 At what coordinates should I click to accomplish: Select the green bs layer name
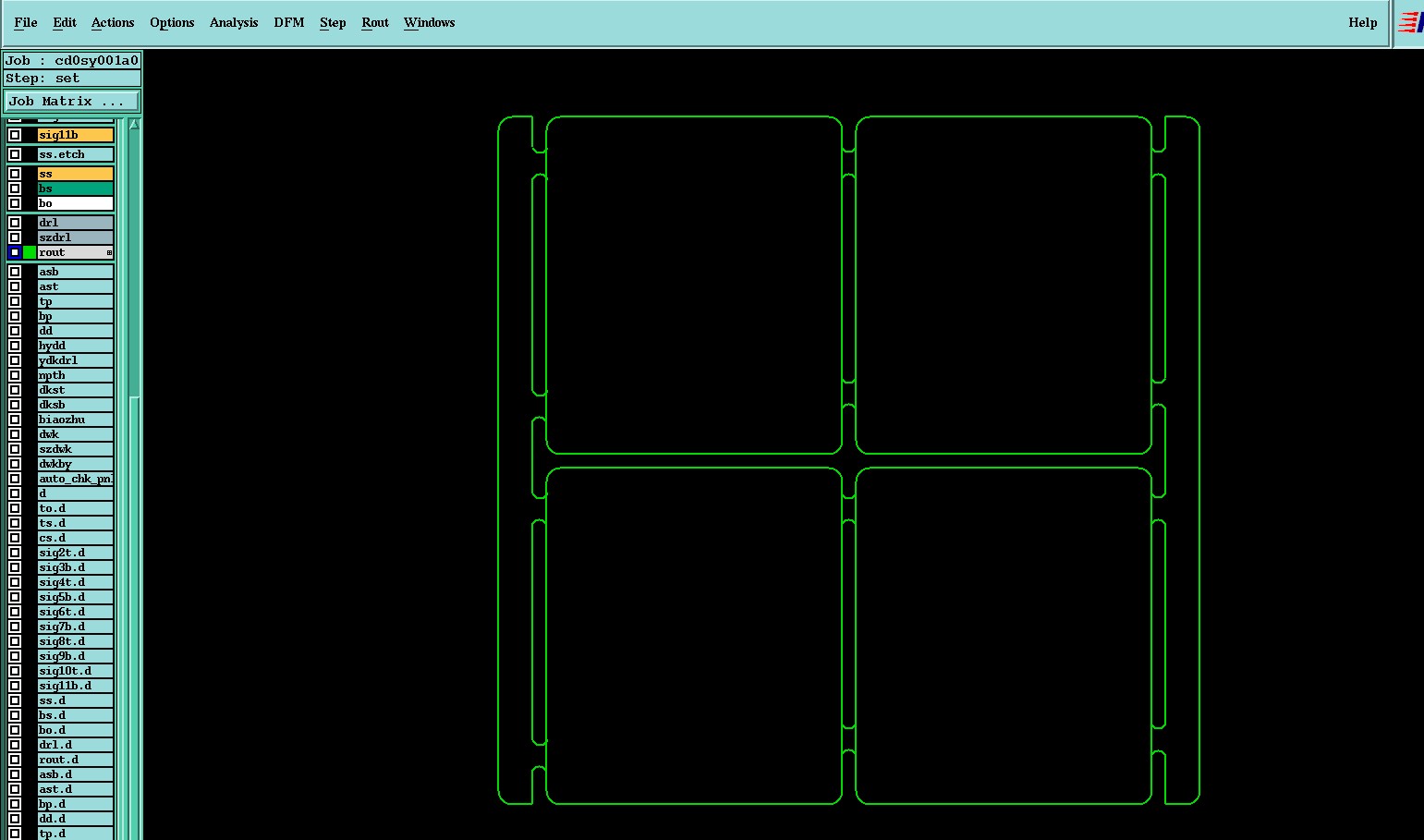(76, 189)
